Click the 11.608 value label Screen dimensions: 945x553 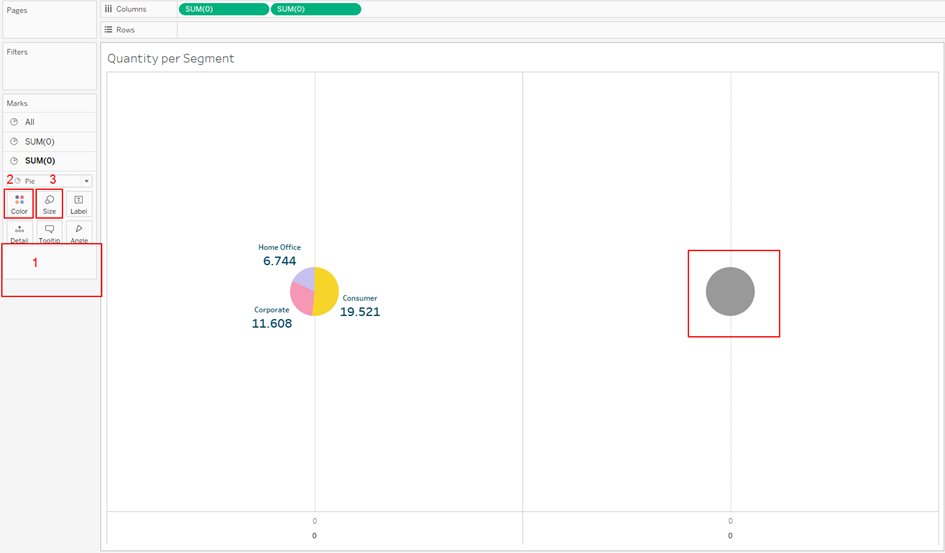[272, 323]
